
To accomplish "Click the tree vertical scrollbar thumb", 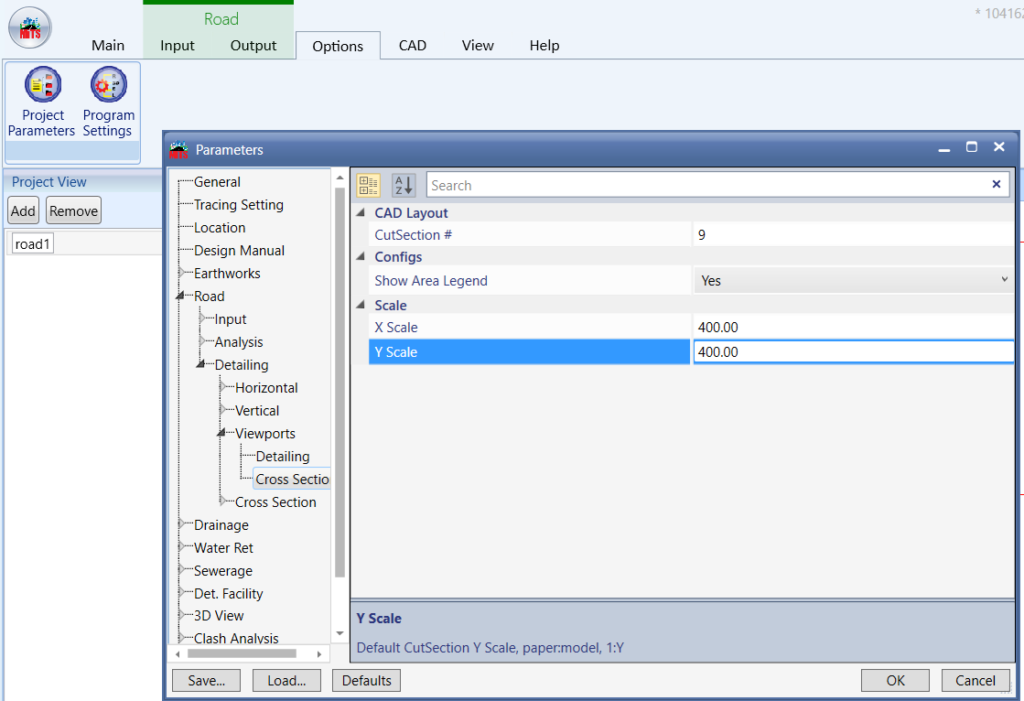I will 340,383.
